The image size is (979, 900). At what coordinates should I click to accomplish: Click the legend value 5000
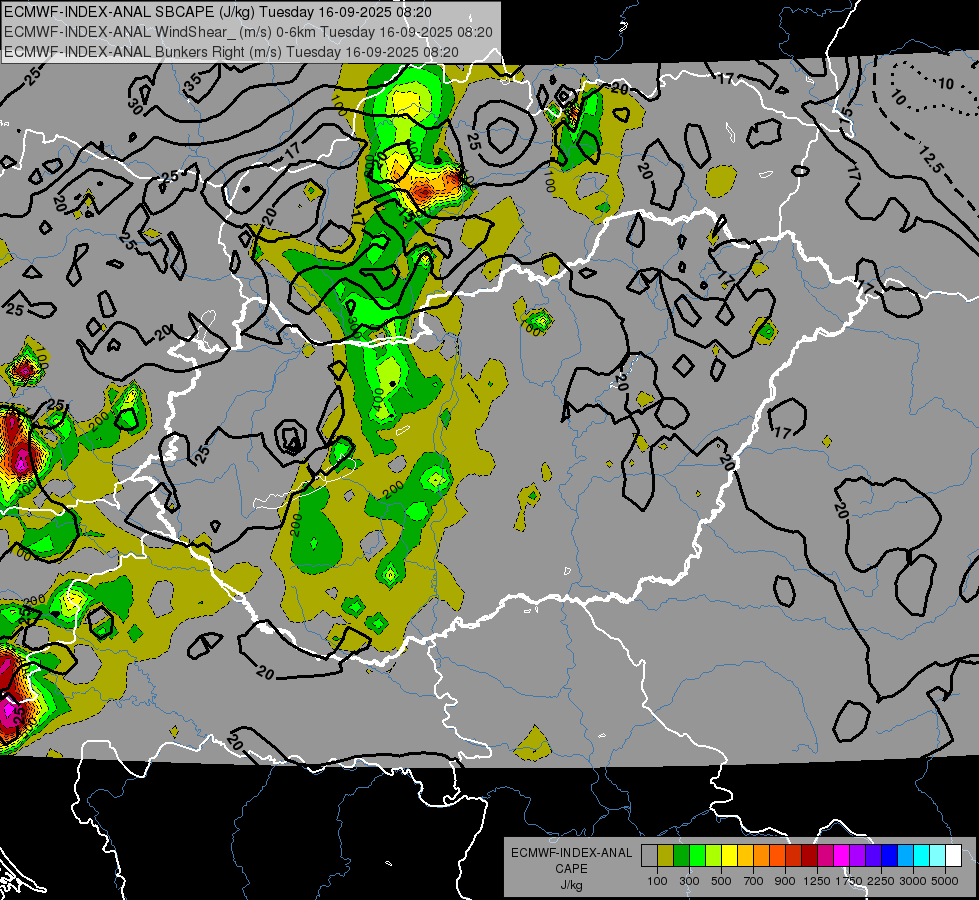[945, 881]
